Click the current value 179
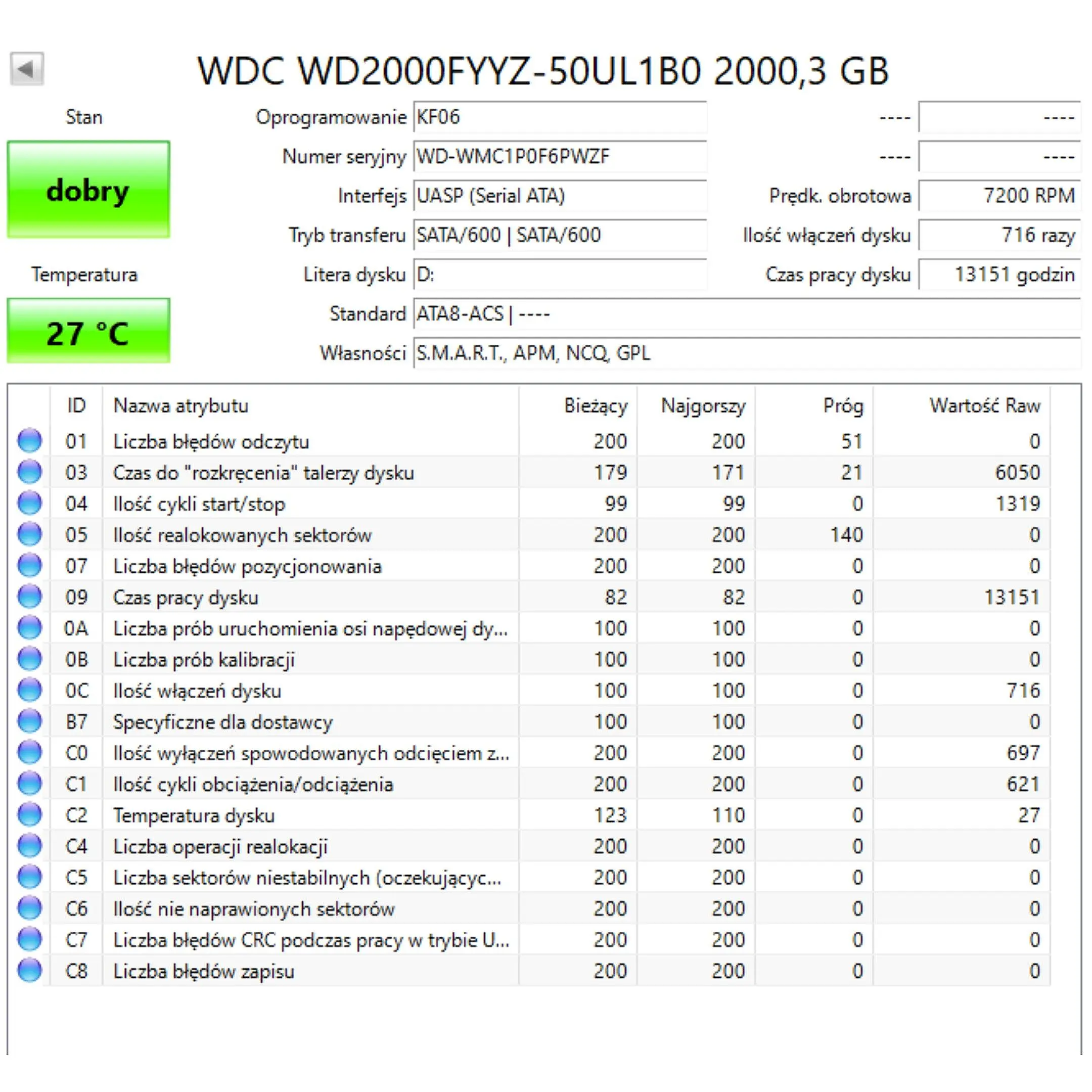Screen dimensions: 1092x1092 (610, 473)
